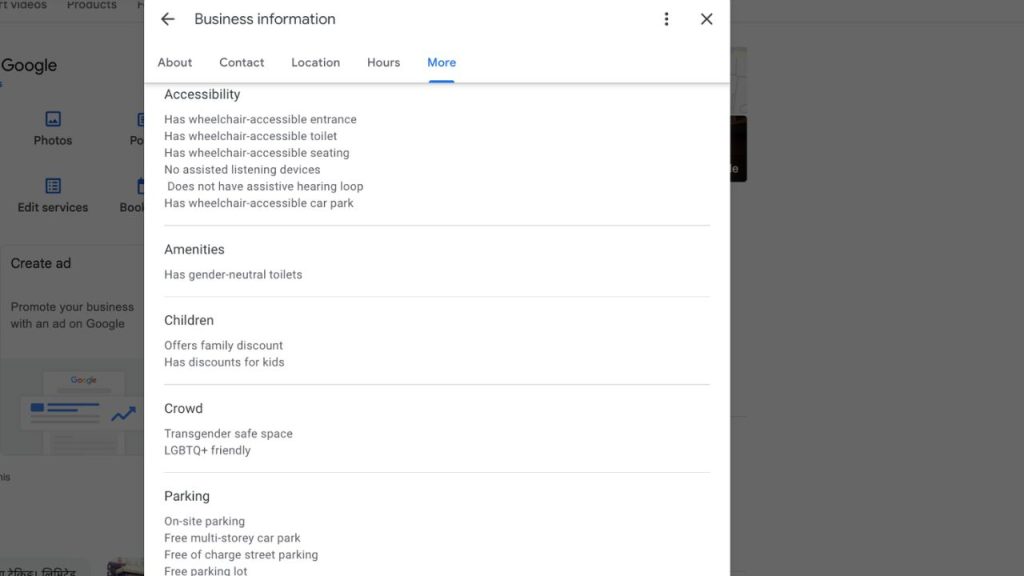This screenshot has width=1024, height=576.
Task: Click the Edit services icon
Action: click(x=53, y=187)
